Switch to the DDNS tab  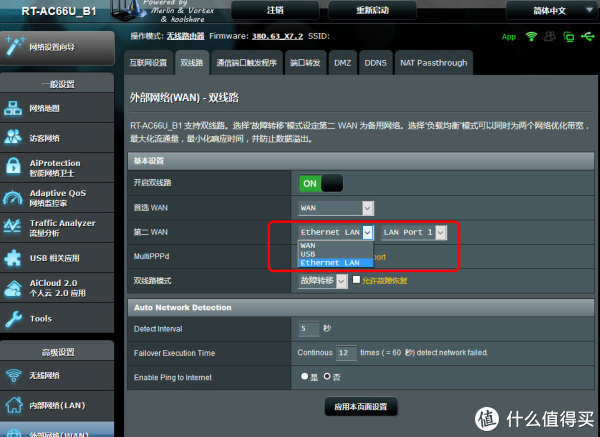click(375, 63)
